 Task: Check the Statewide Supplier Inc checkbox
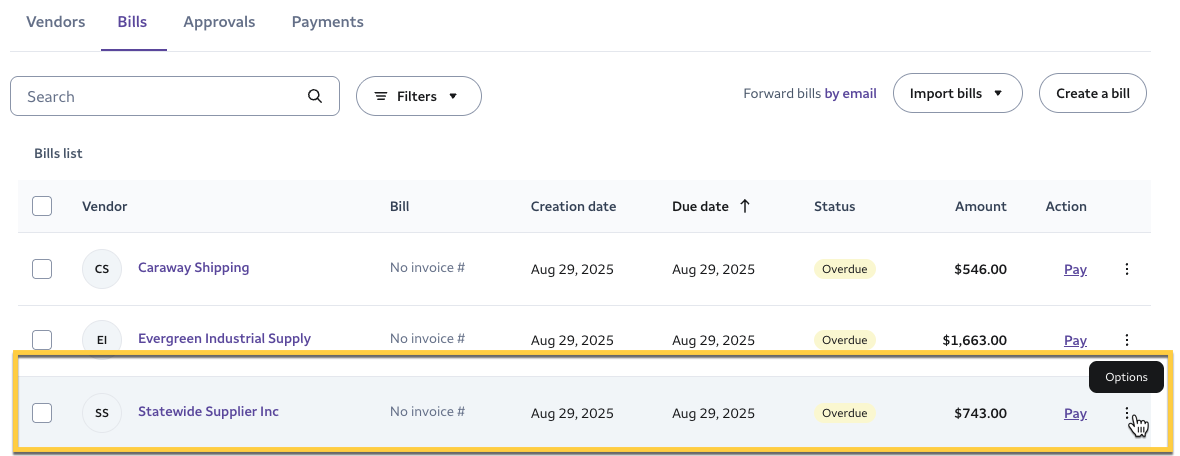pos(42,413)
